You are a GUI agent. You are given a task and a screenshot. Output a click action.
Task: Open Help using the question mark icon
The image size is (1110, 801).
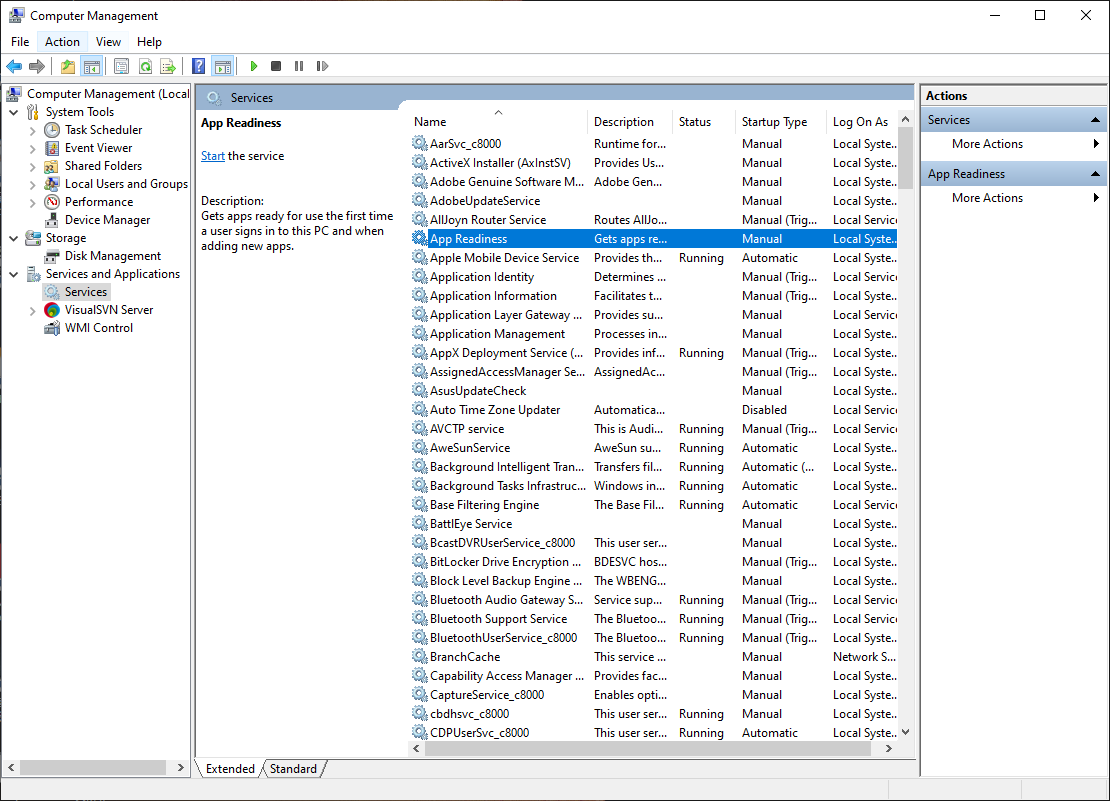[x=197, y=66]
